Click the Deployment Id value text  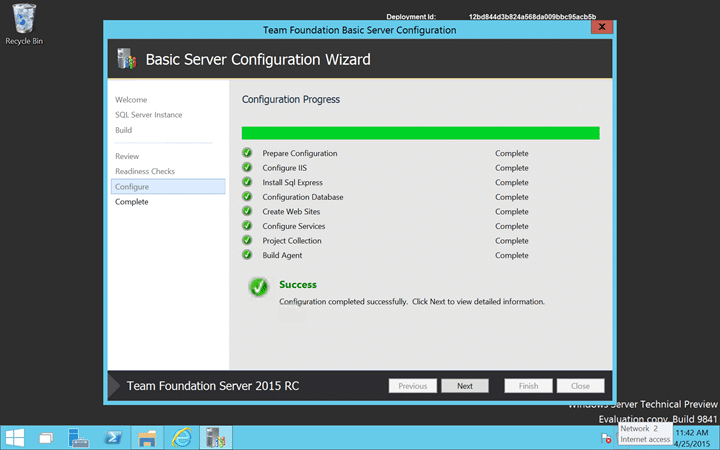pos(532,17)
